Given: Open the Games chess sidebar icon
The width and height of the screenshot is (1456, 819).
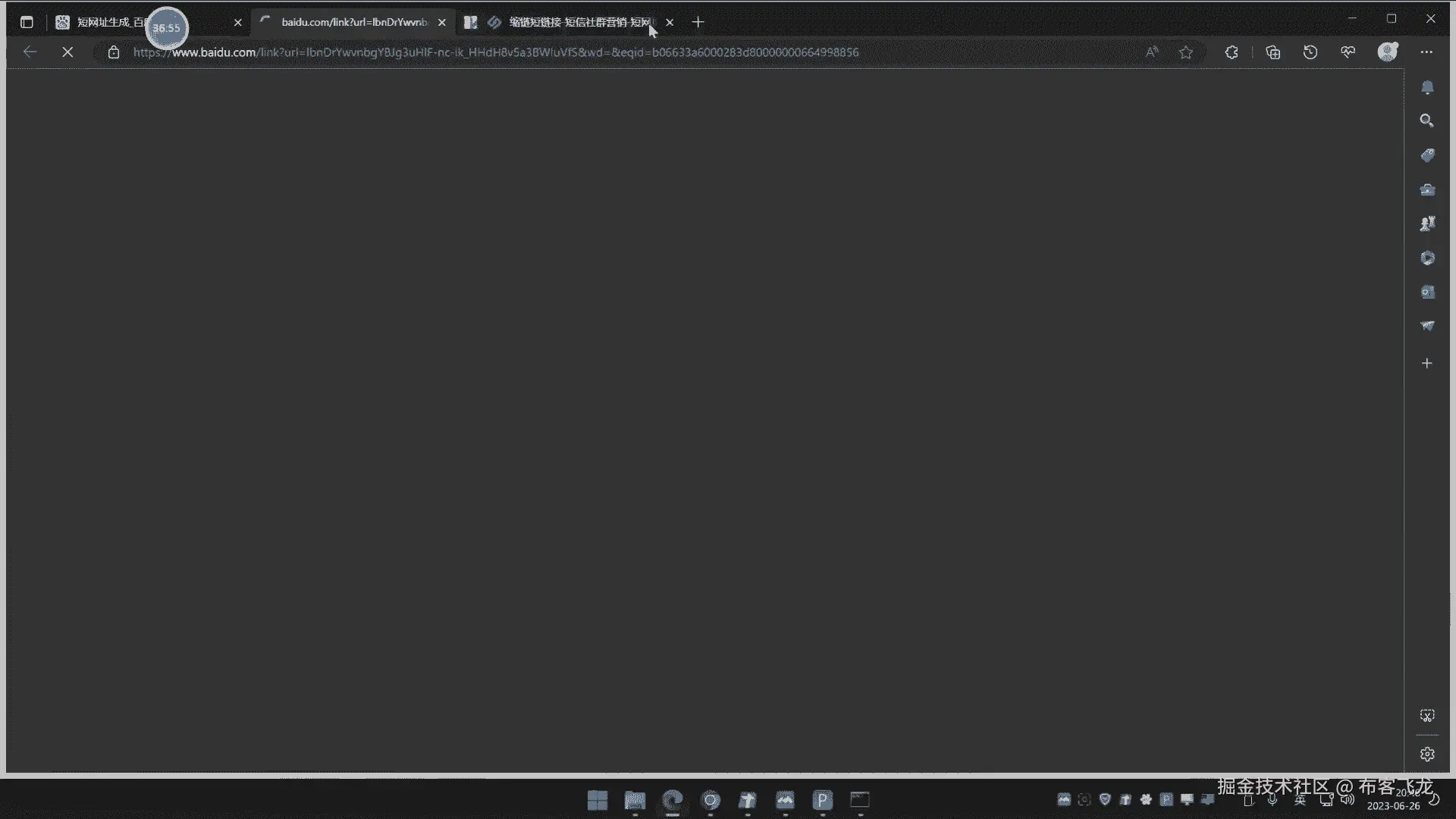Looking at the screenshot, I should click(1427, 224).
